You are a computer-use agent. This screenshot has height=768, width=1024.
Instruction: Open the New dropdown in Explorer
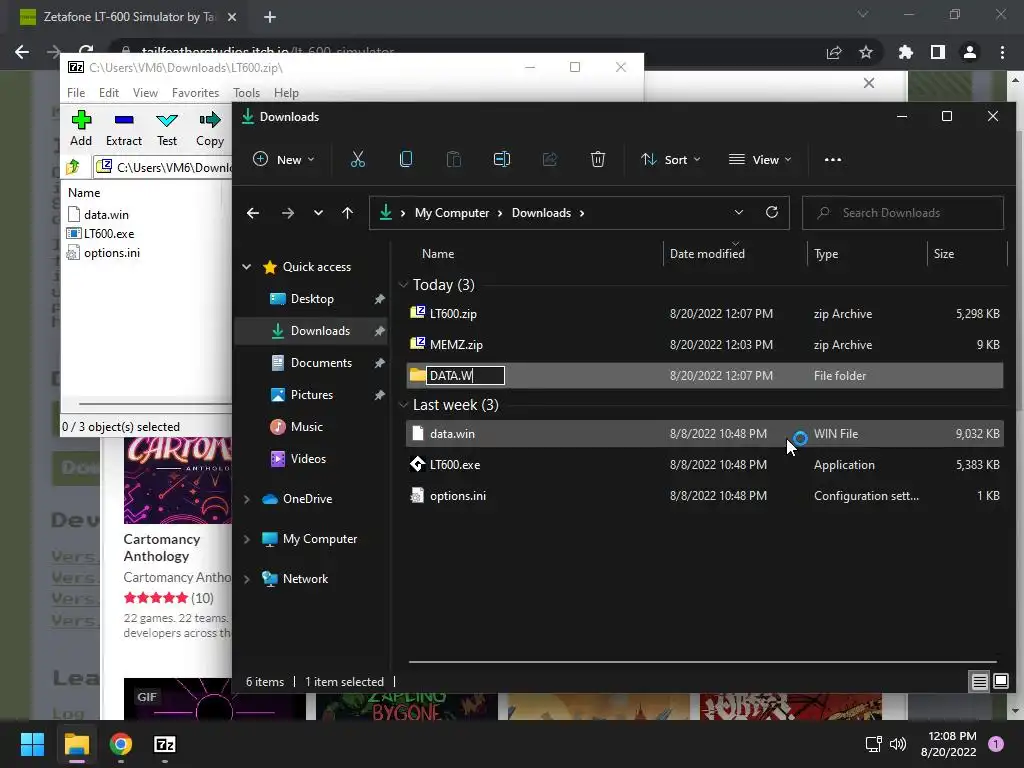(x=284, y=159)
